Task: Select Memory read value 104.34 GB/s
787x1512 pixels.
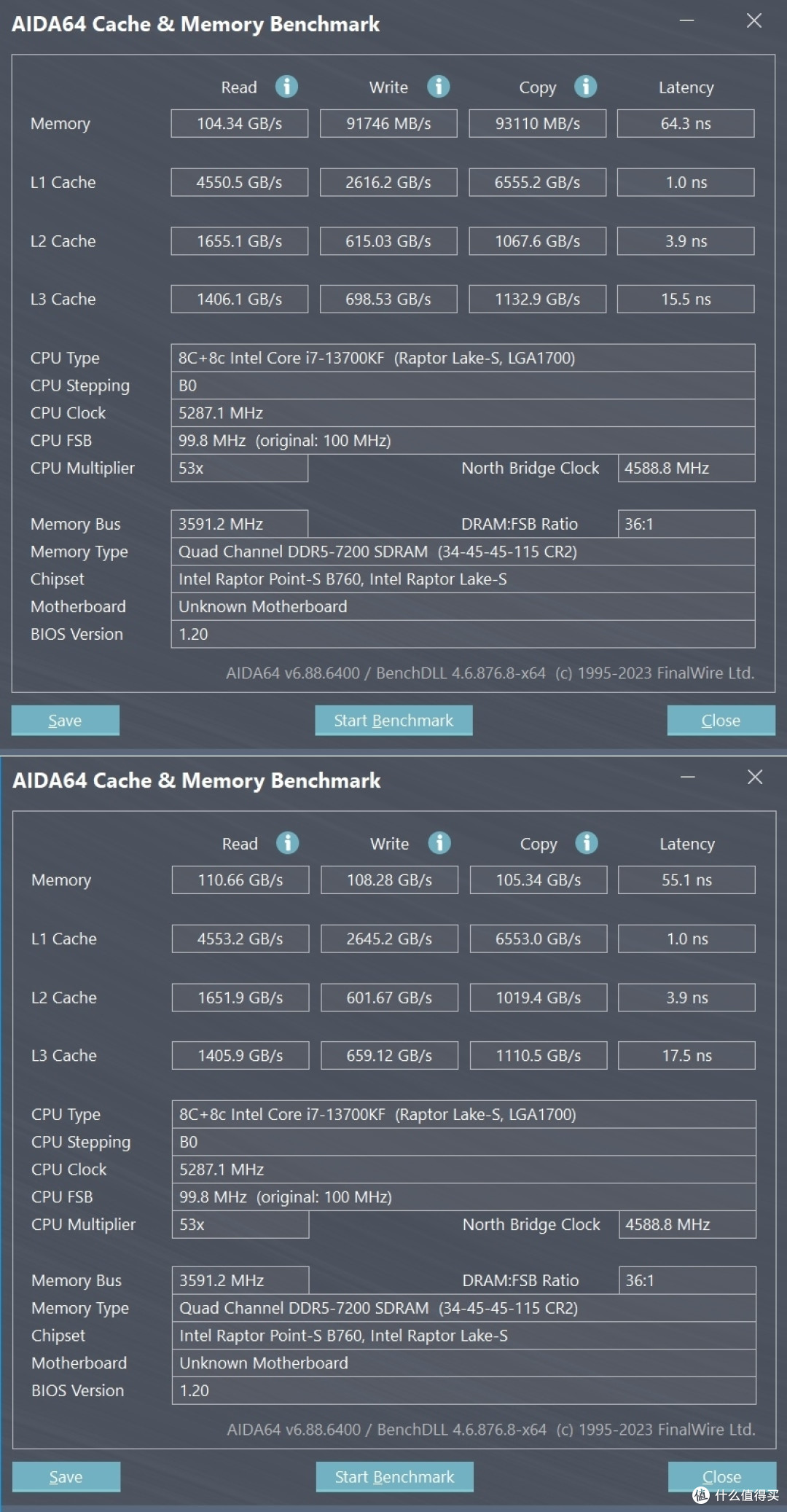Action: point(240,123)
